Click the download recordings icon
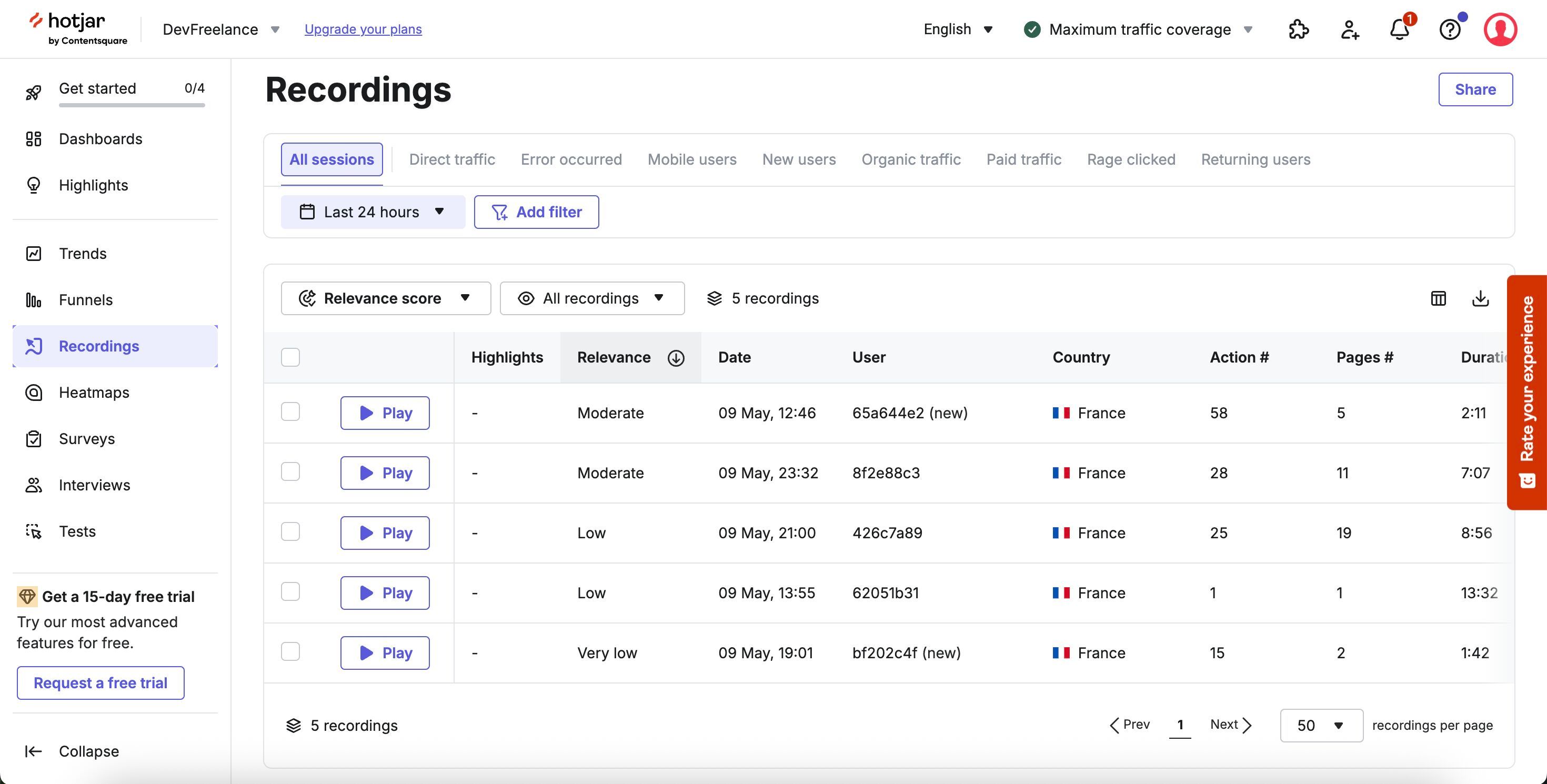 (x=1480, y=298)
